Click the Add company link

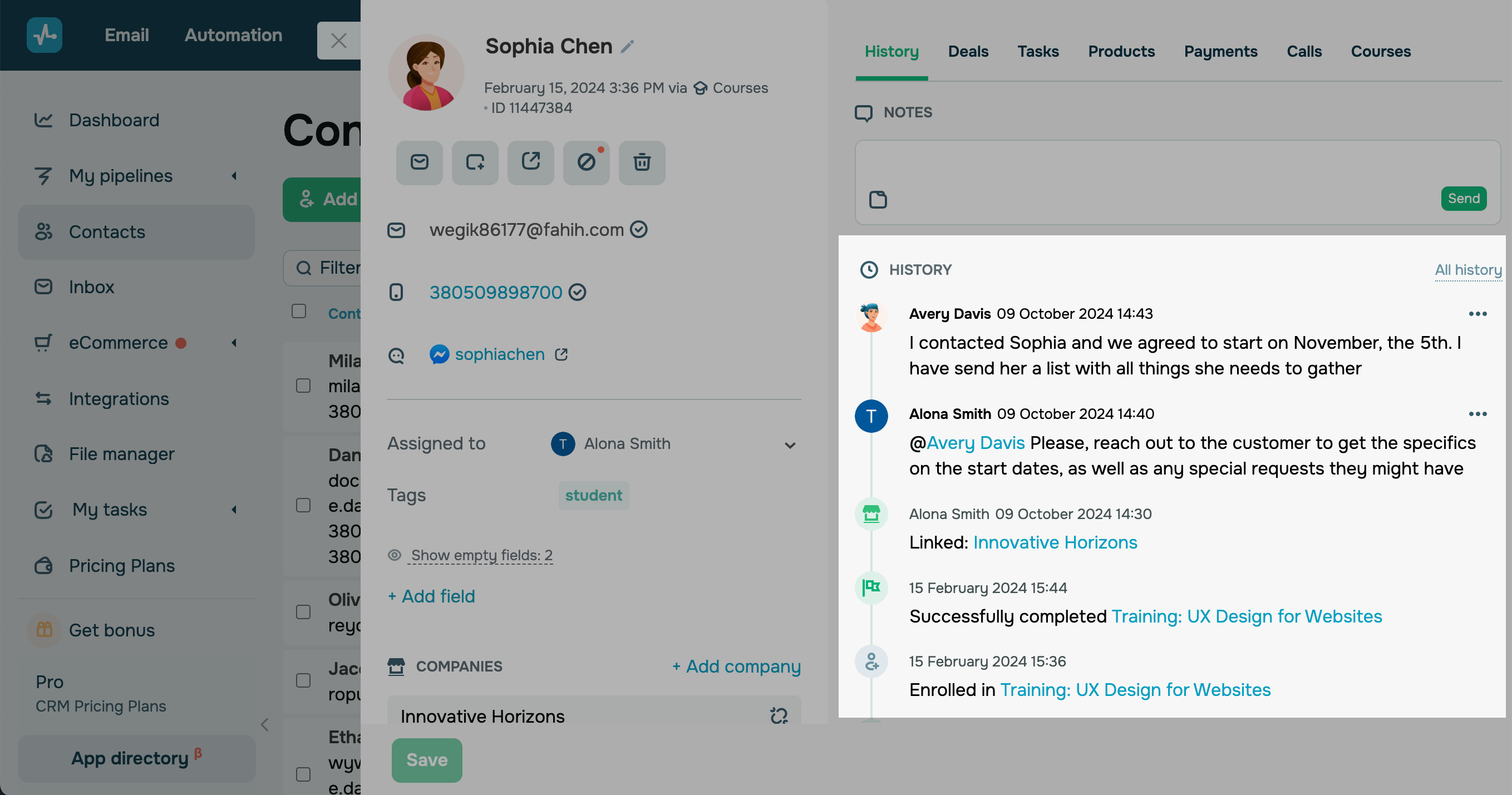point(736,666)
